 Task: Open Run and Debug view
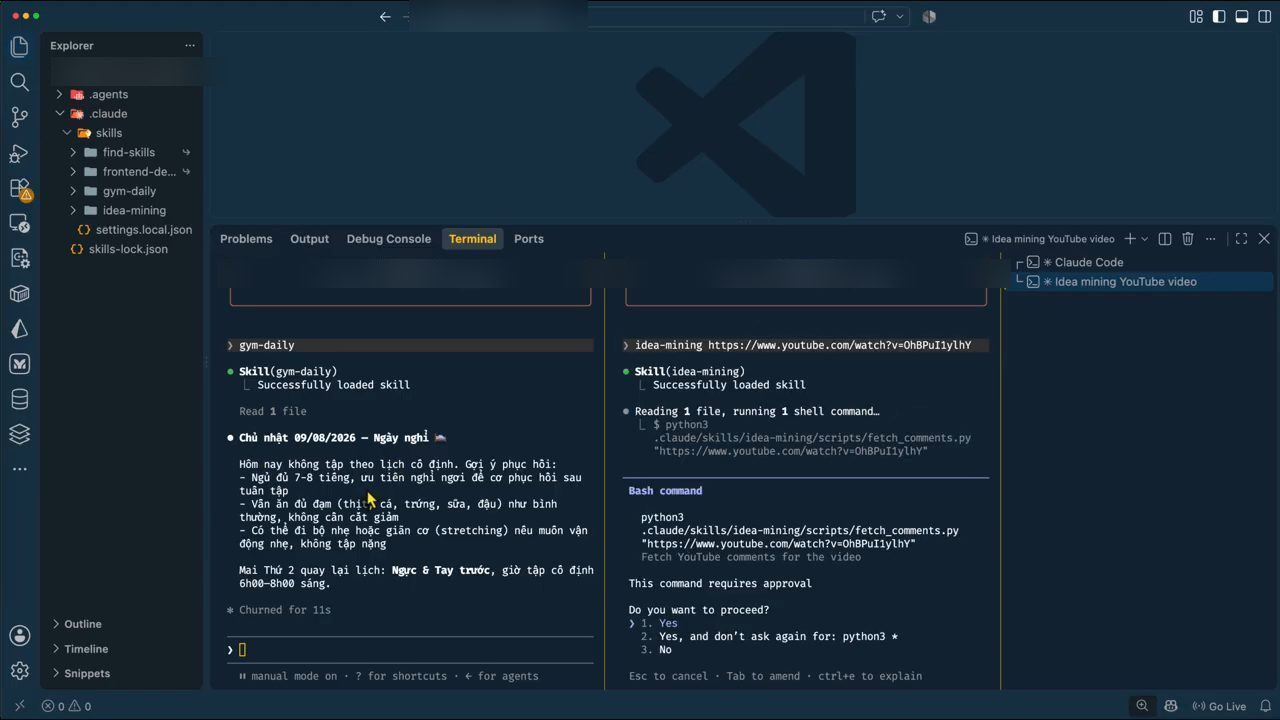[19, 153]
